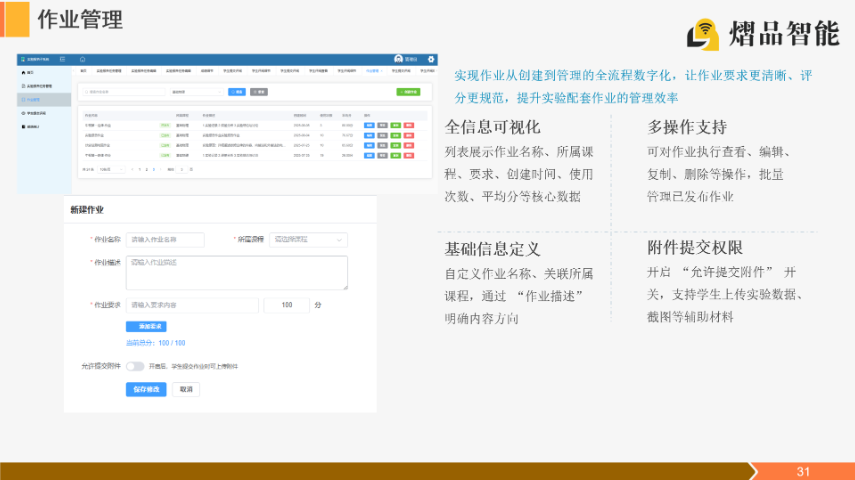The height and width of the screenshot is (480, 855).
Task: Click the 取消 button in the form
Action: [184, 389]
